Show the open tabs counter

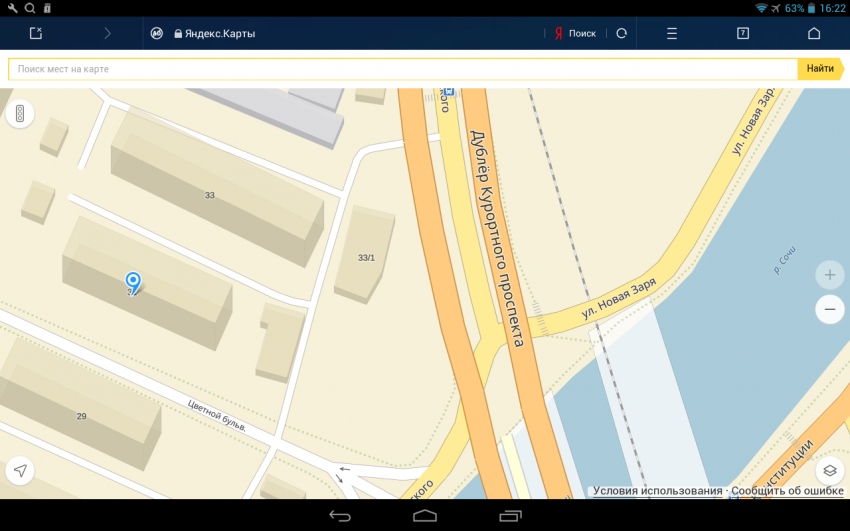click(x=743, y=33)
